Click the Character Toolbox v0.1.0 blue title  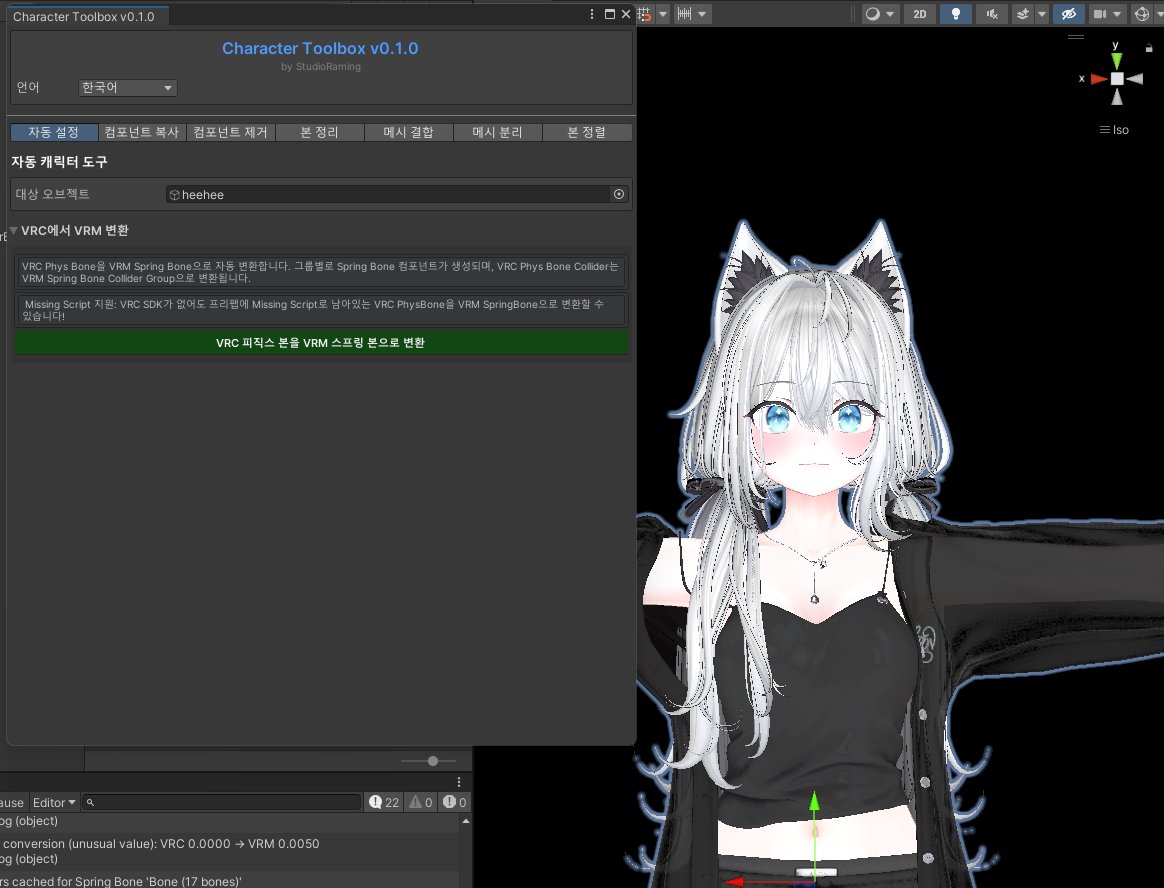(x=320, y=48)
